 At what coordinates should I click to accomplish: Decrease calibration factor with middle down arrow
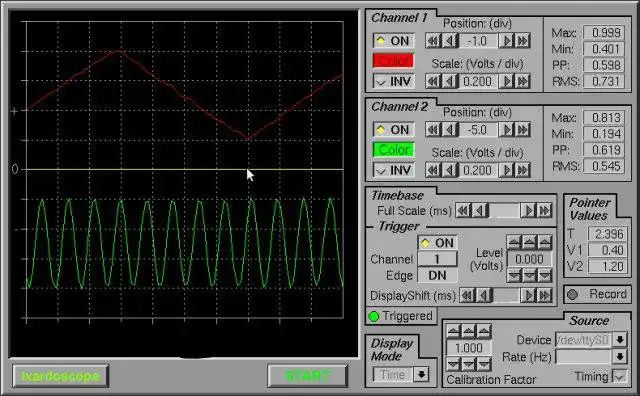(x=469, y=363)
